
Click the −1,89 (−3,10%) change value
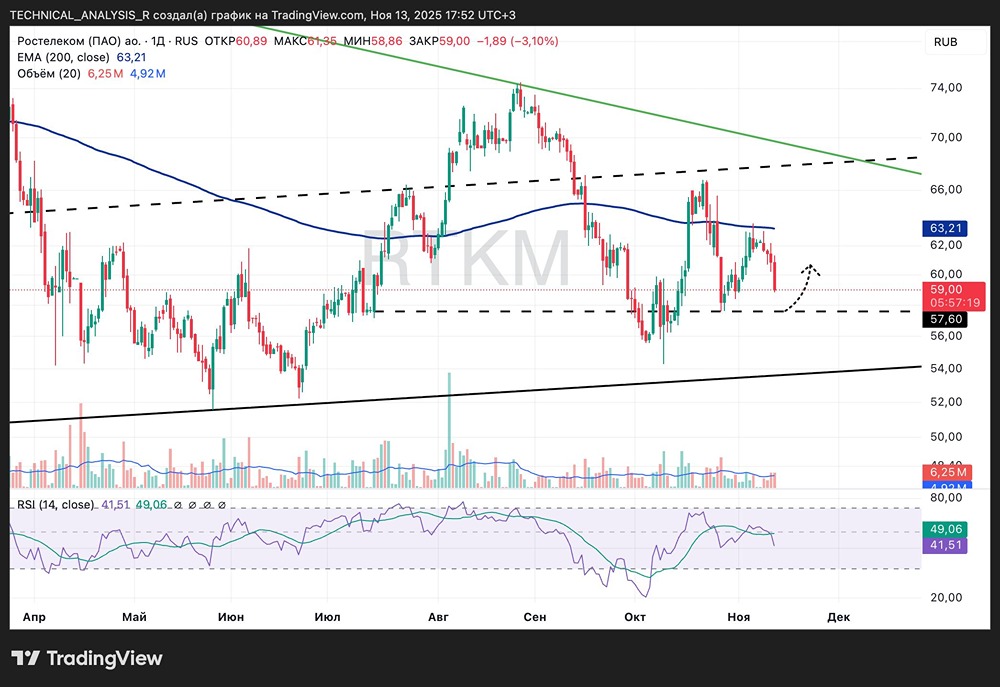click(x=518, y=41)
